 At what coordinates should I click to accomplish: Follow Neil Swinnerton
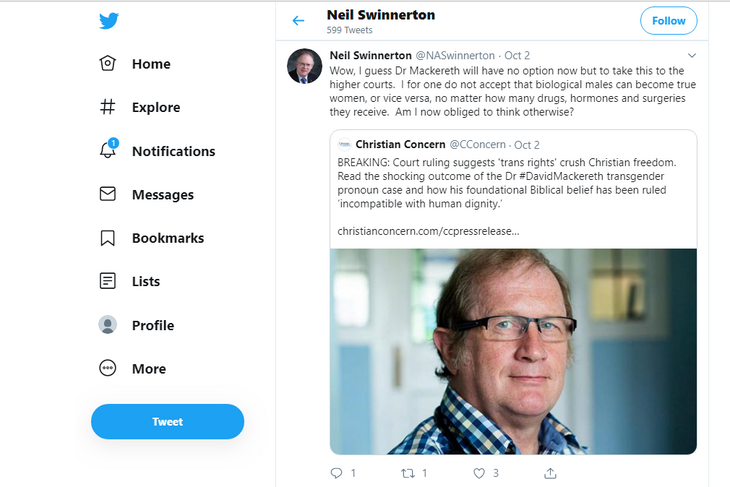tap(668, 21)
